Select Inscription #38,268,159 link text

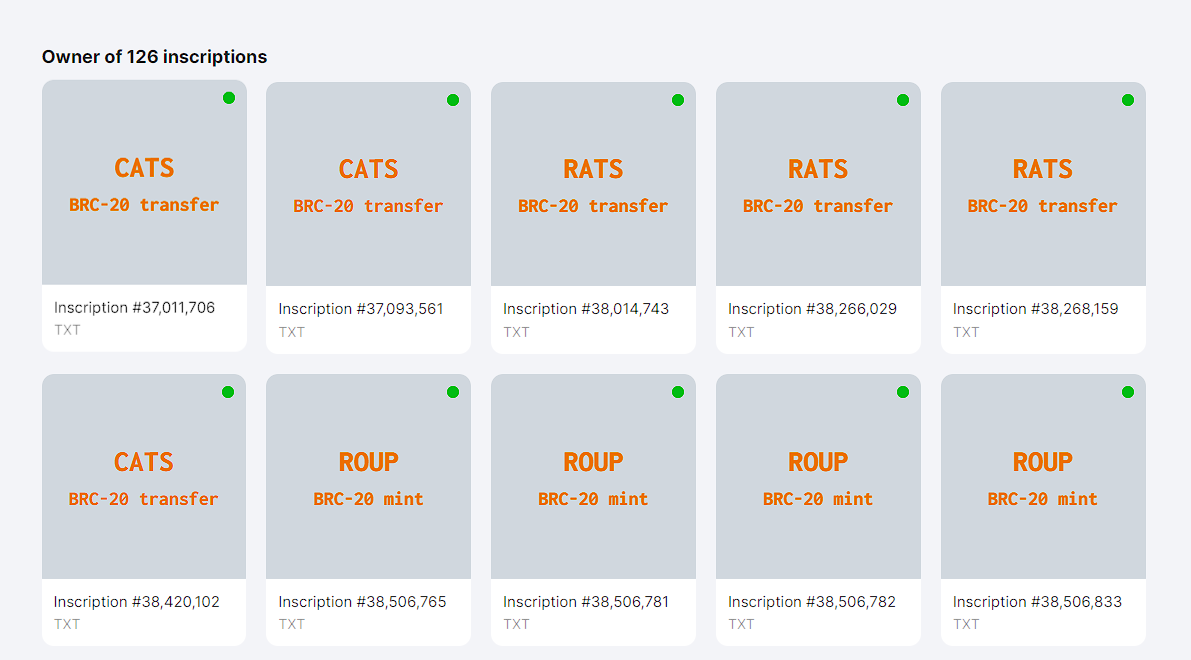[1035, 309]
